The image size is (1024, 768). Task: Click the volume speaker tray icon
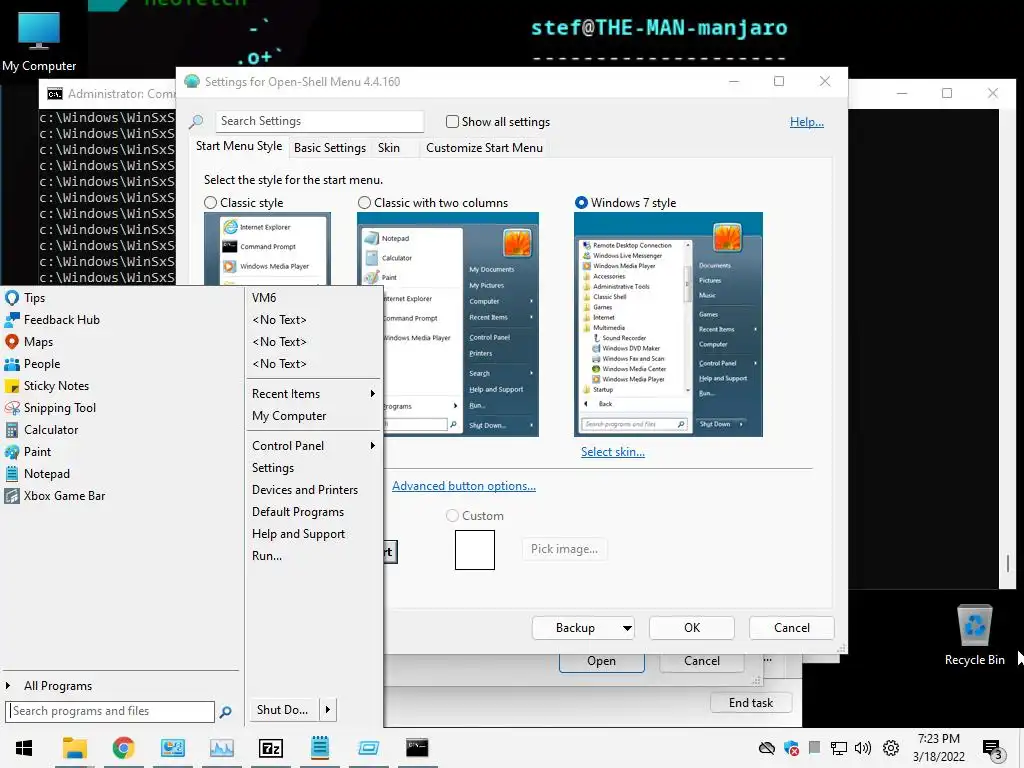[863, 748]
